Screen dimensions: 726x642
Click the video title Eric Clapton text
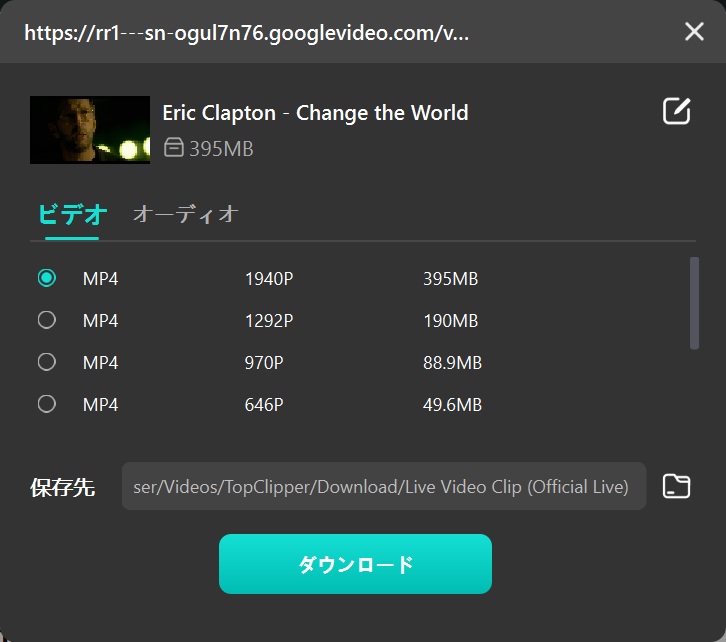pos(315,112)
